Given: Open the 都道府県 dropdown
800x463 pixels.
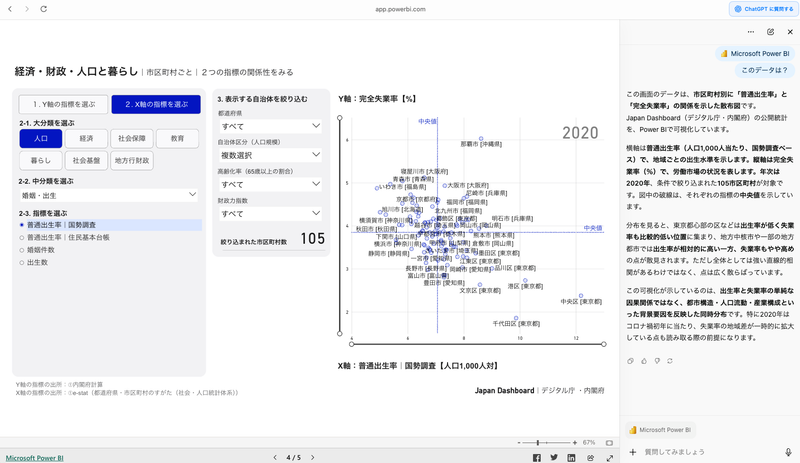Looking at the screenshot, I should pos(271,127).
